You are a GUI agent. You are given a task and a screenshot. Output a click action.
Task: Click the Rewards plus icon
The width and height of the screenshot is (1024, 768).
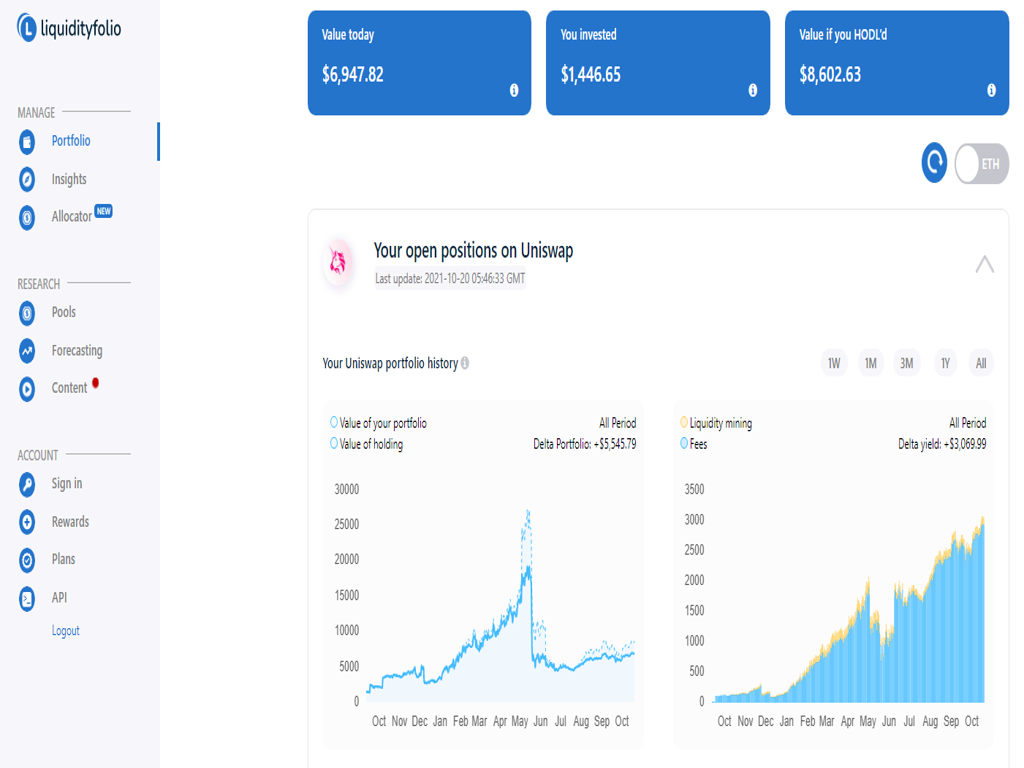pos(27,522)
